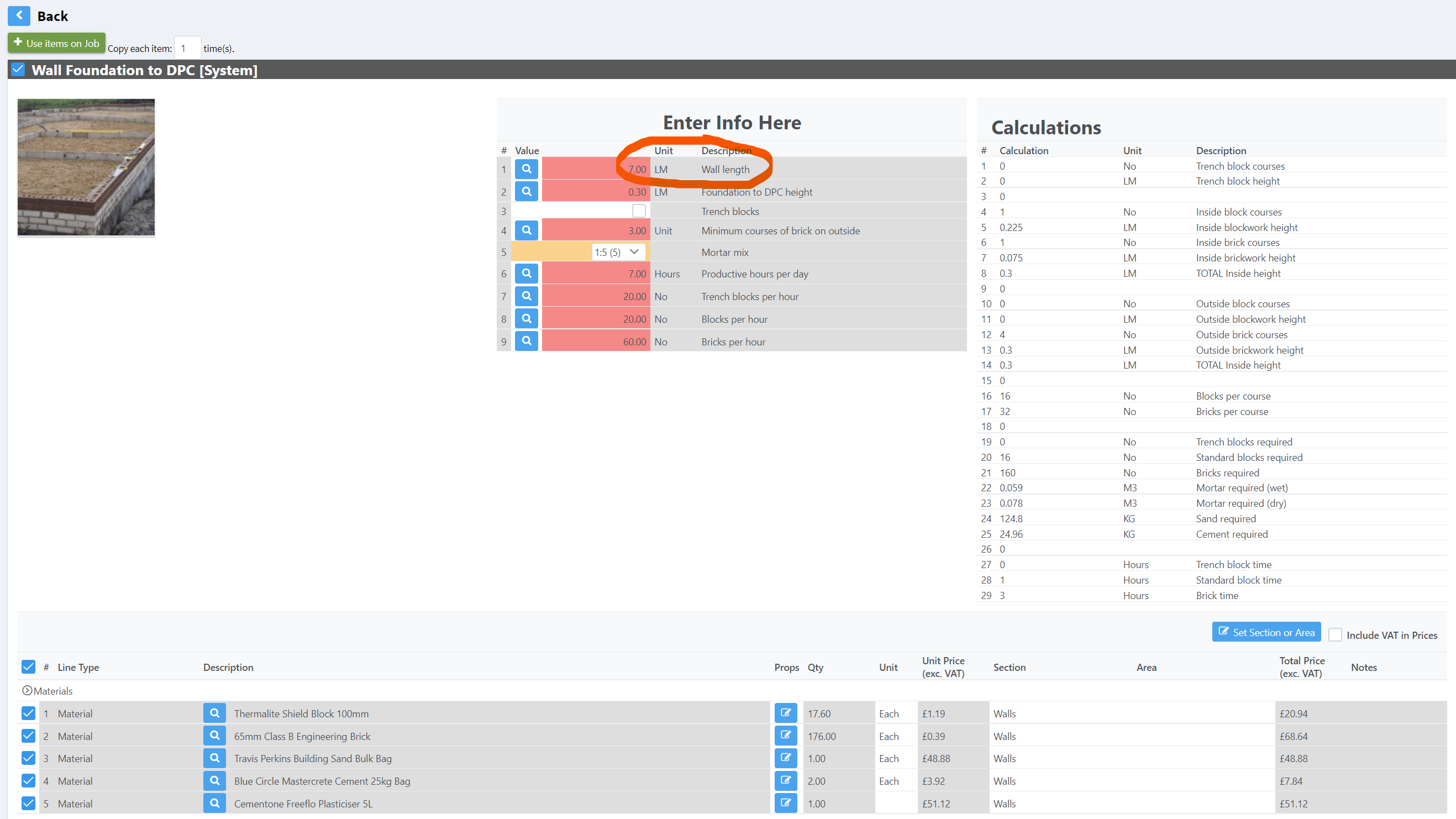Viewport: 1456px width, 819px height.
Task: Open lookup for Travis Perkins Building Sand
Action: 214,758
